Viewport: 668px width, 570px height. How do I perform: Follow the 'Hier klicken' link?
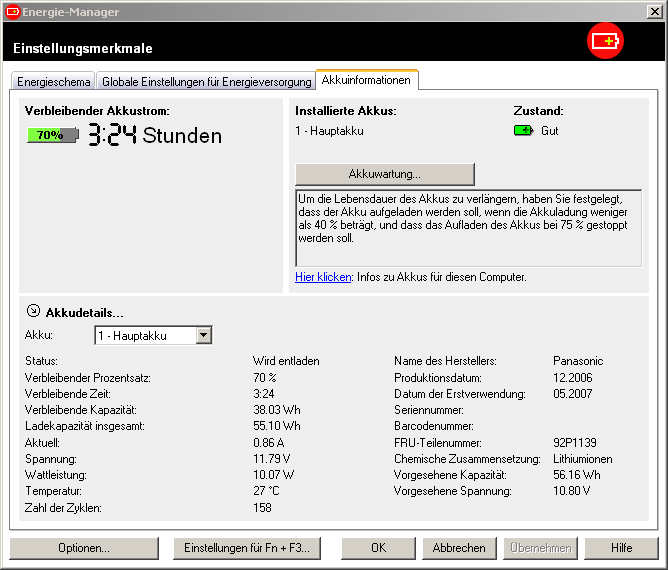(x=323, y=277)
